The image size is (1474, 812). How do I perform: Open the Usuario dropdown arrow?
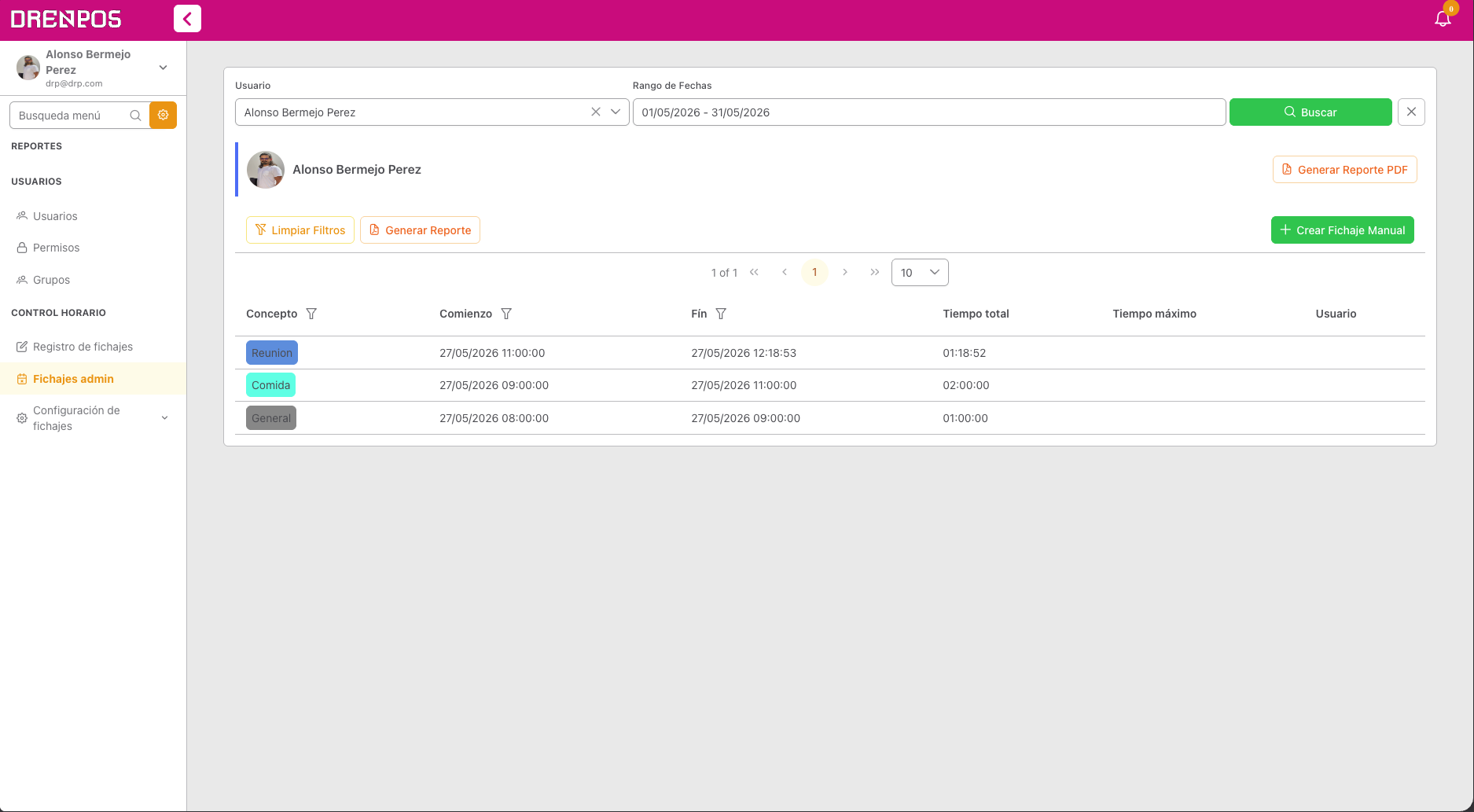pyautogui.click(x=616, y=112)
